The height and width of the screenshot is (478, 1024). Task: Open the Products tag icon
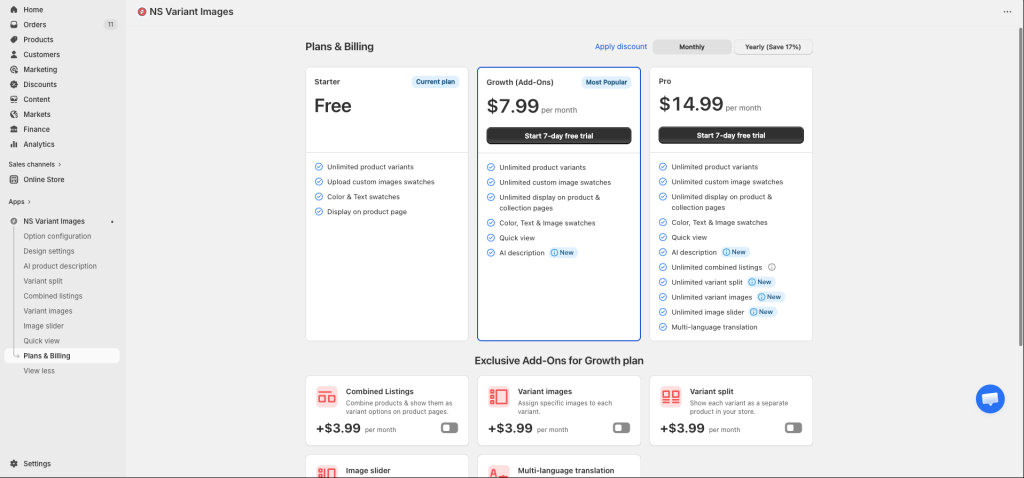pyautogui.click(x=14, y=39)
